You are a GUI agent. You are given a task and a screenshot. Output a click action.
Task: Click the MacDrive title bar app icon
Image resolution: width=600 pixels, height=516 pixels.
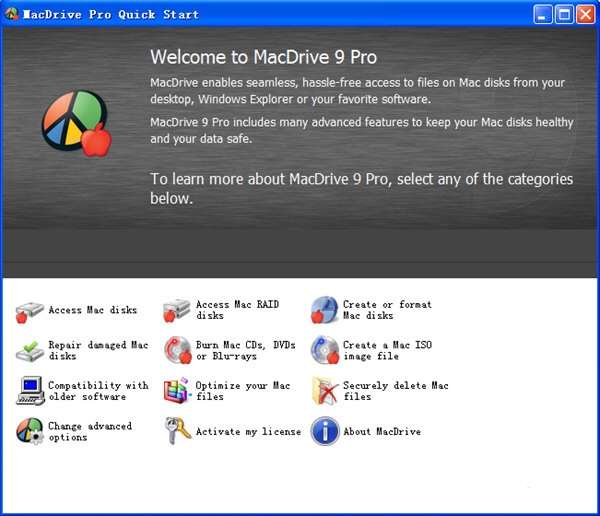pos(11,14)
